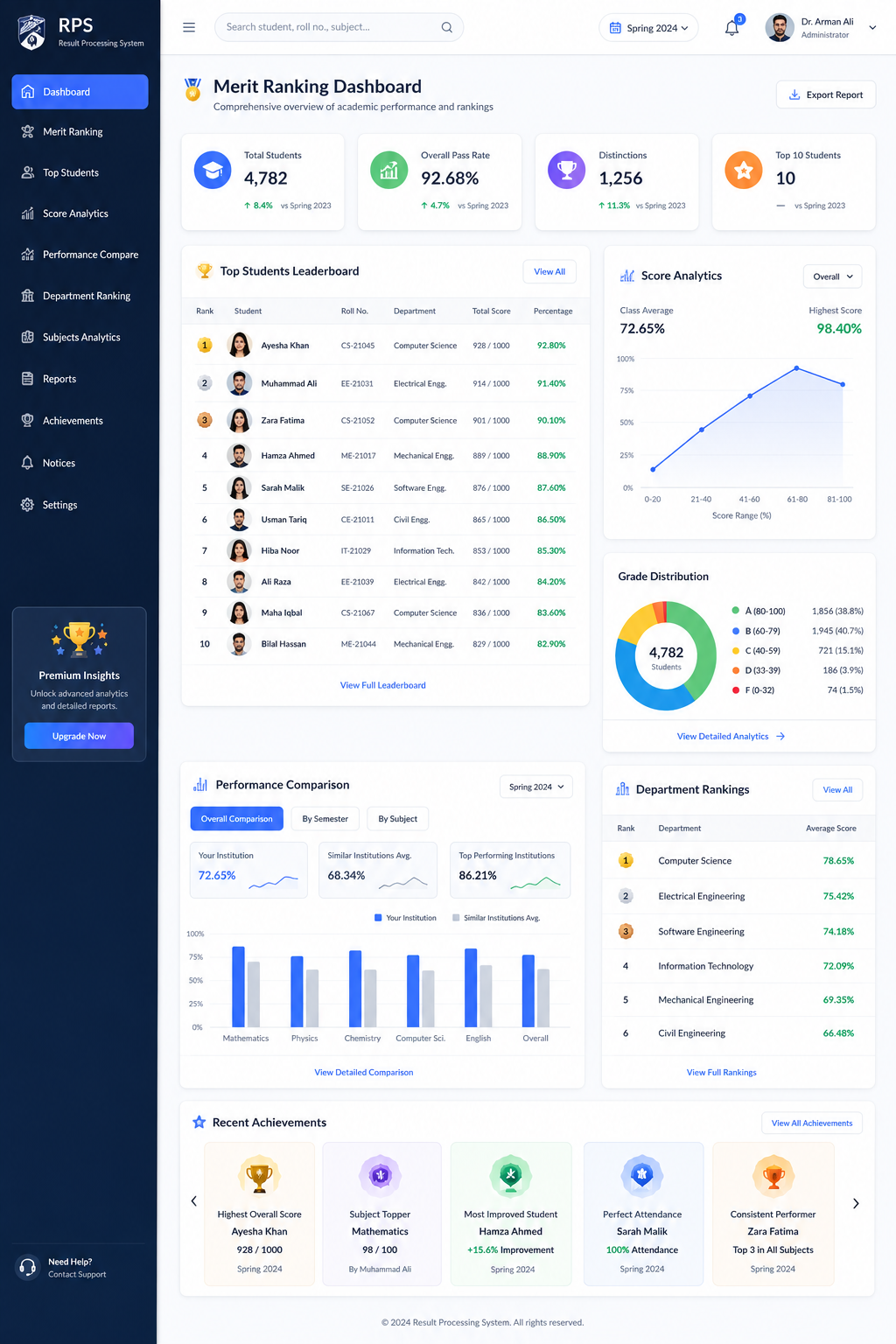This screenshot has width=896, height=1344.
Task: Open Spring 2024 dropdown in Performance Comparison
Action: [x=536, y=787]
